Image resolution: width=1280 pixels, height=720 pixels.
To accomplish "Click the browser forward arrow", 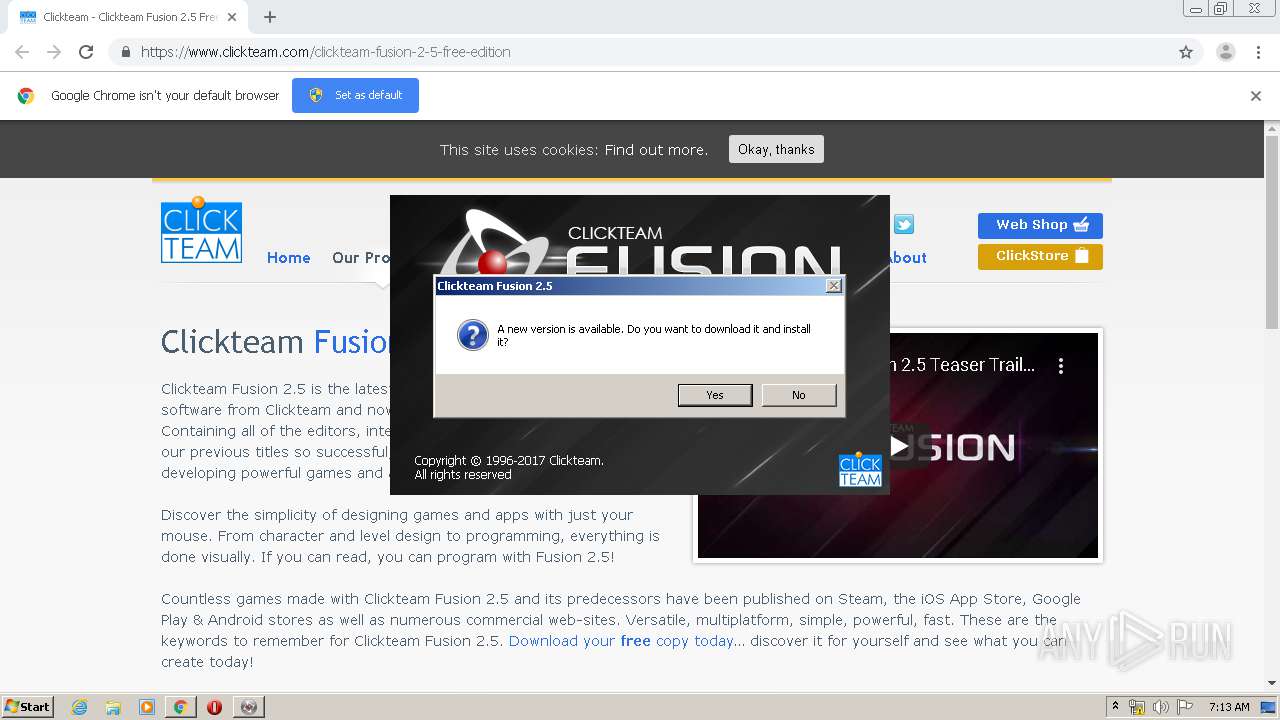I will pos(54,52).
